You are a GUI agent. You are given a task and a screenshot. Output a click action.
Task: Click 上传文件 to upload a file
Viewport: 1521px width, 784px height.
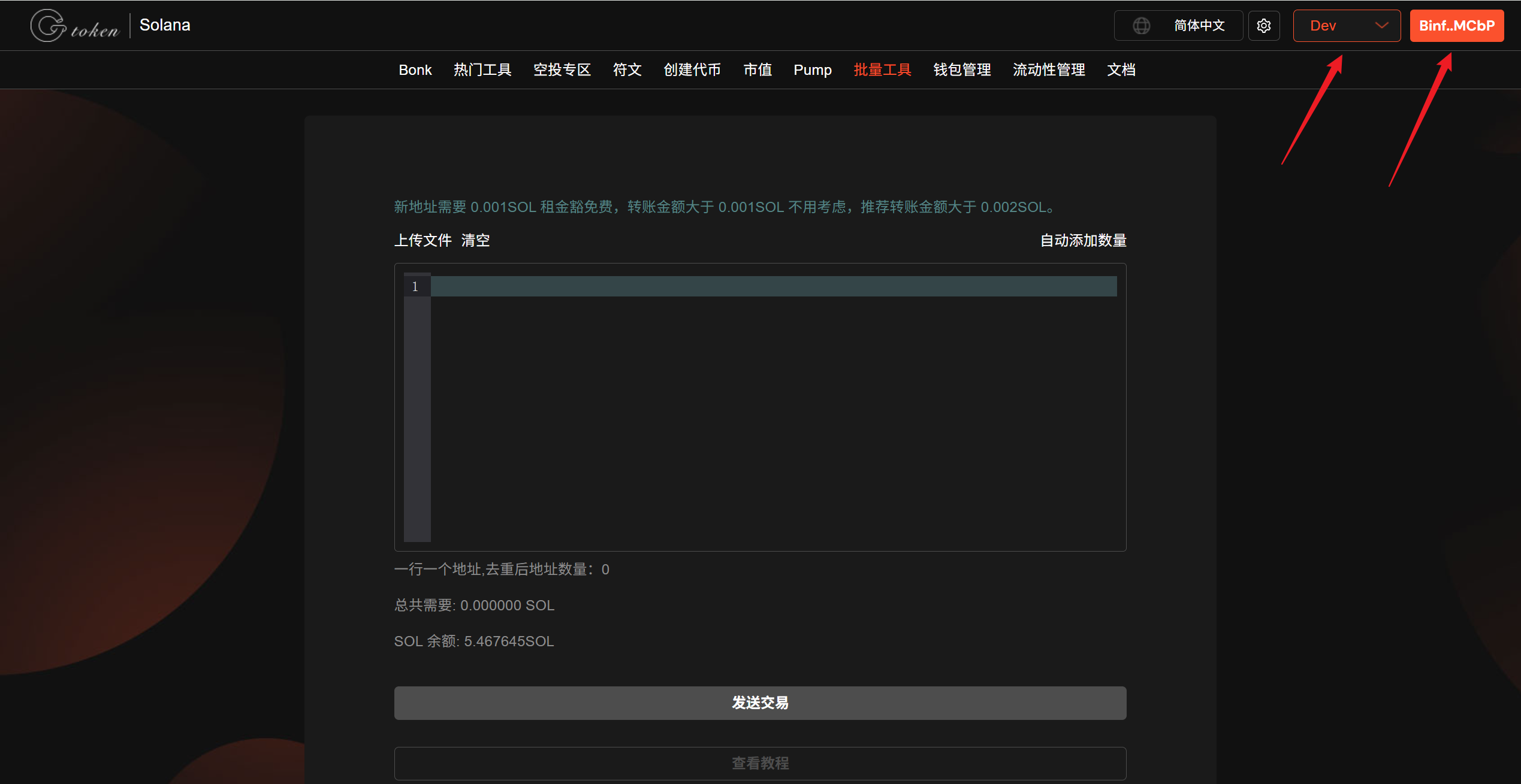tap(422, 240)
